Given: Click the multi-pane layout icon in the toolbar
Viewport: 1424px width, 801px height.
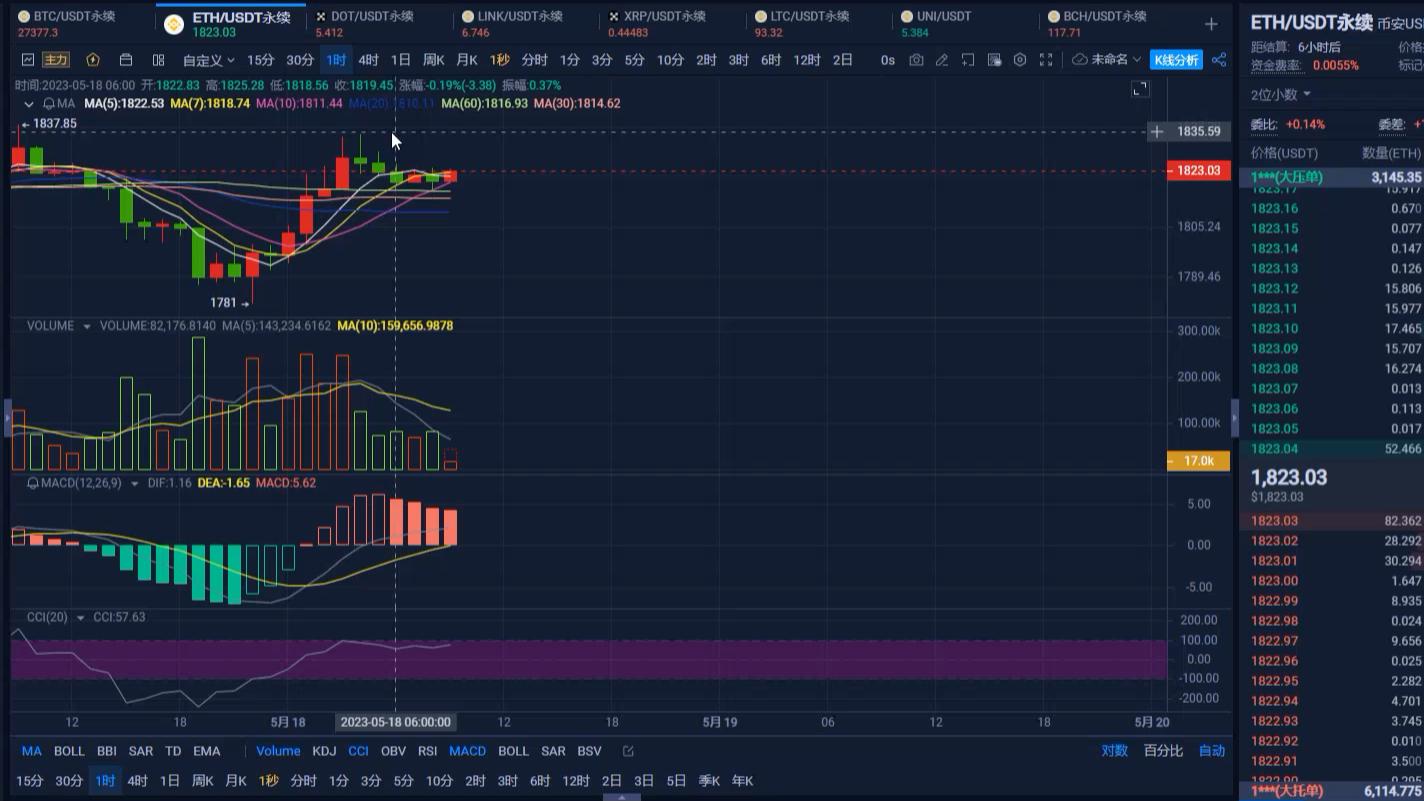Looking at the screenshot, I should (x=158, y=60).
